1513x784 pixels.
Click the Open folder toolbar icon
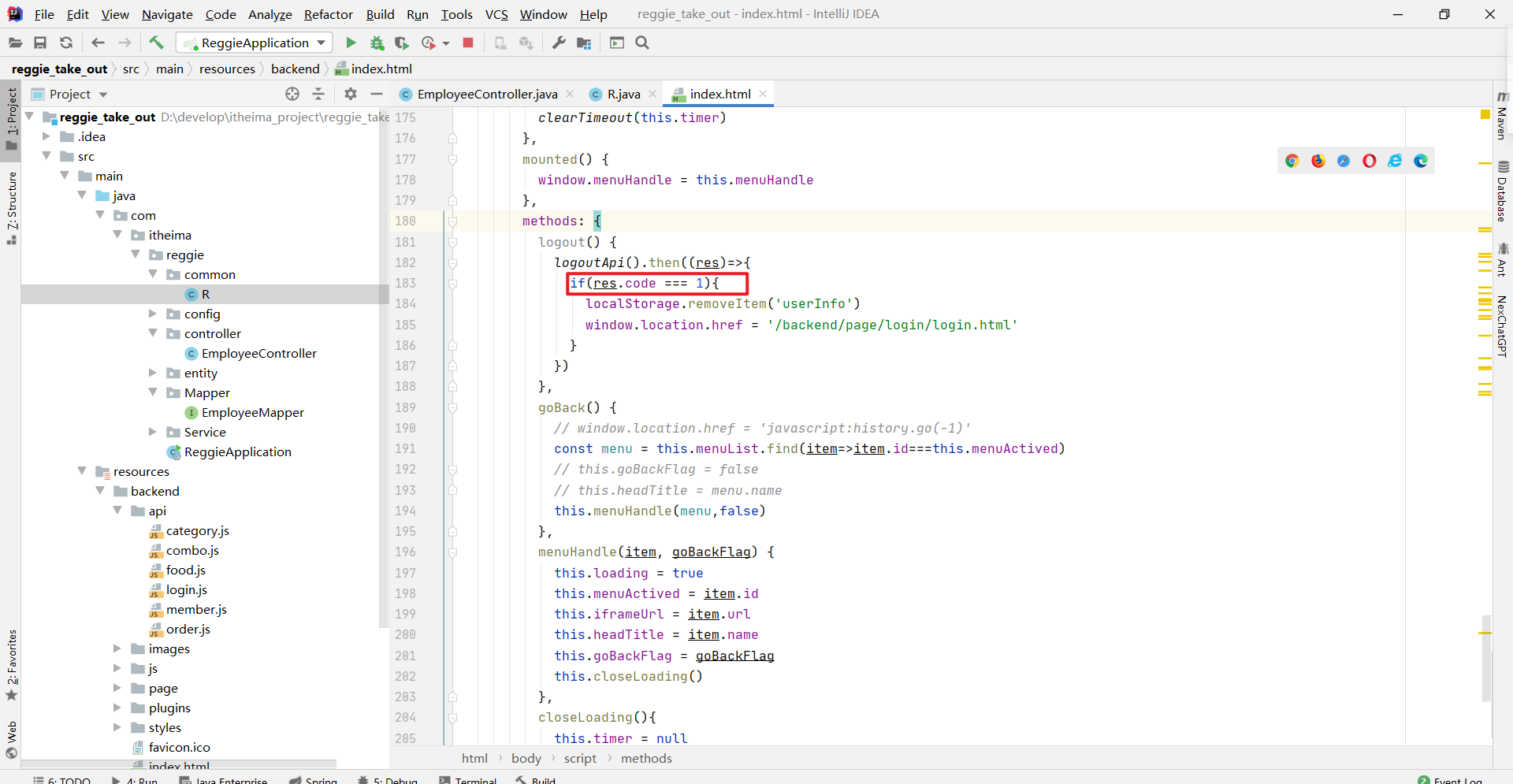(x=15, y=43)
